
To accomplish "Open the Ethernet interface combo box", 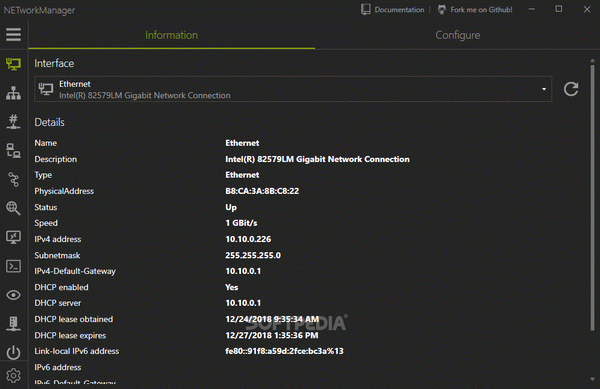I will tap(293, 89).
